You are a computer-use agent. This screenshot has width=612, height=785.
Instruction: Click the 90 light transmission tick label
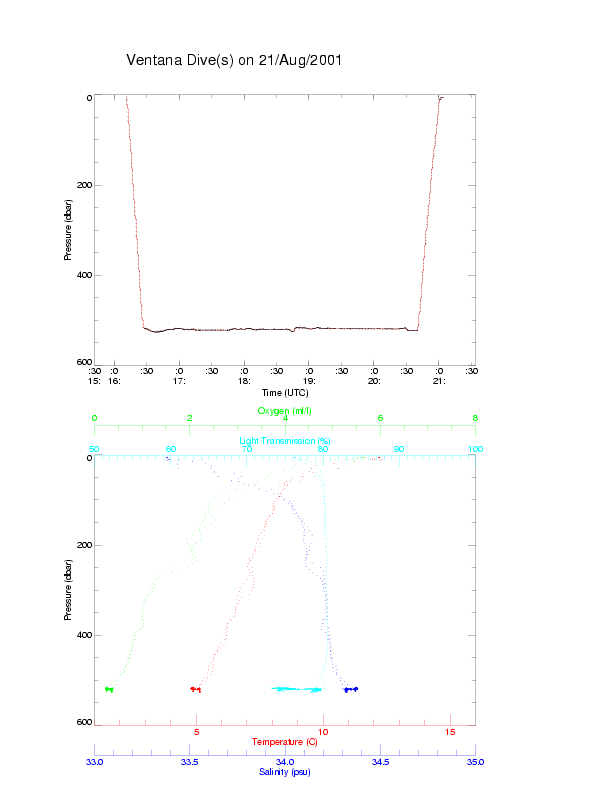[399, 449]
